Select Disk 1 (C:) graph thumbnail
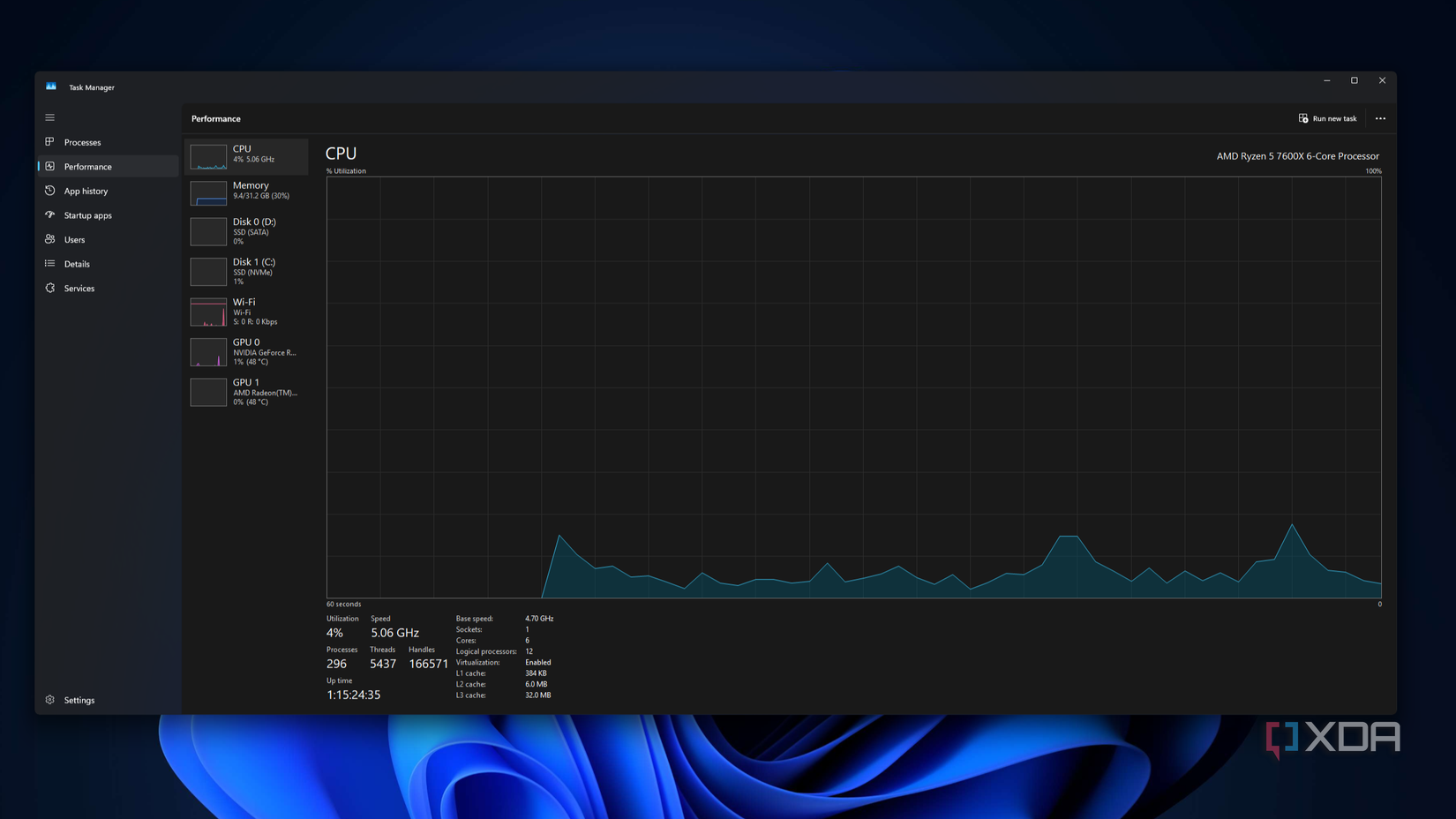 [x=208, y=272]
